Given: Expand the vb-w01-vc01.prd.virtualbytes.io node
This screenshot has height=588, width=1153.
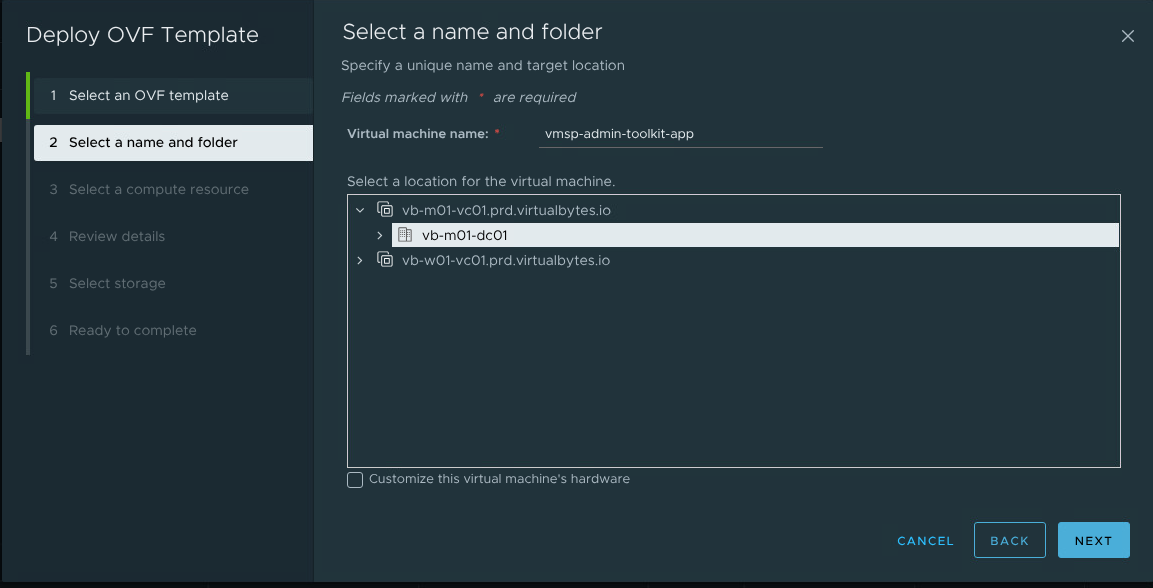Looking at the screenshot, I should click(360, 260).
